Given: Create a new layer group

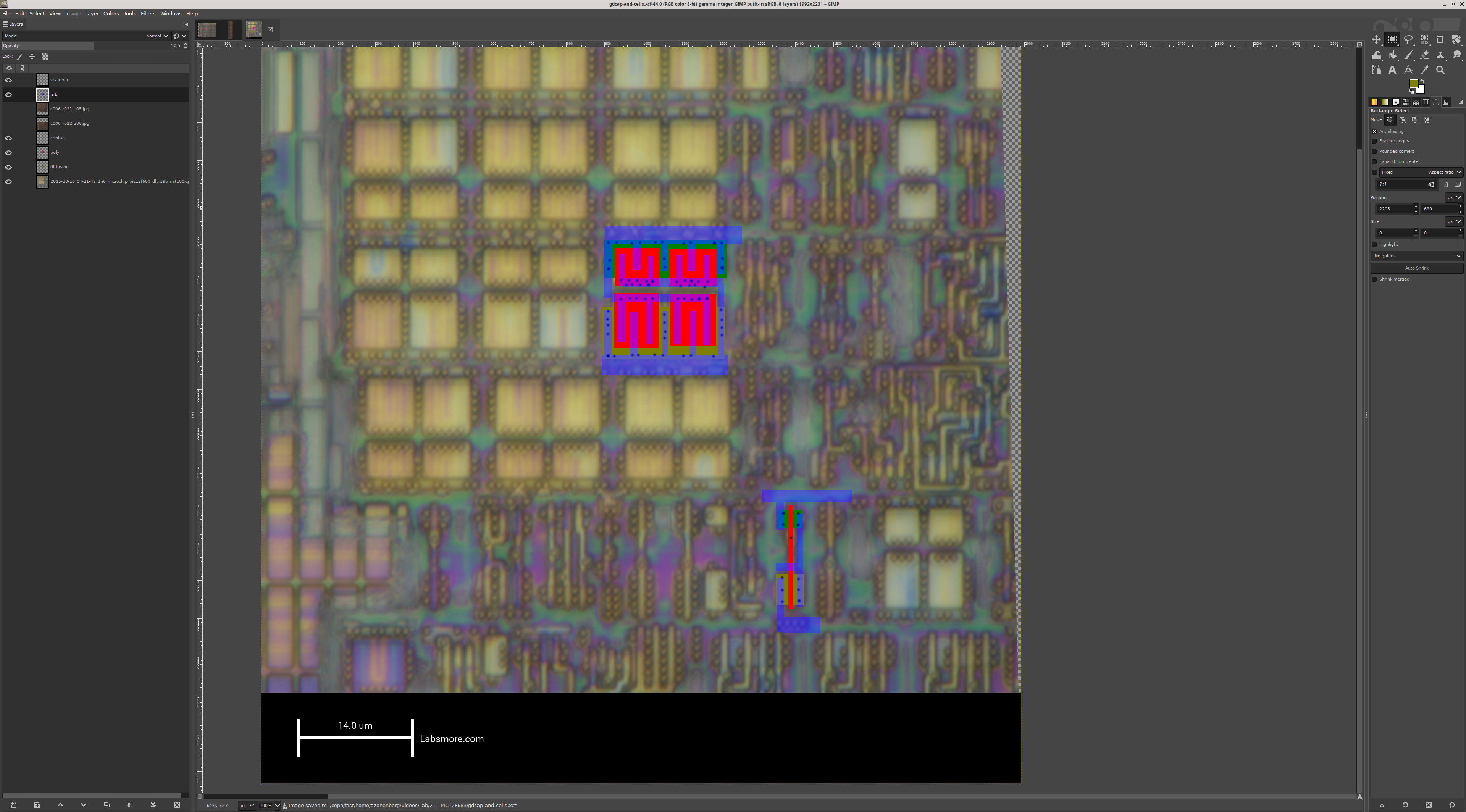Looking at the screenshot, I should click(37, 805).
